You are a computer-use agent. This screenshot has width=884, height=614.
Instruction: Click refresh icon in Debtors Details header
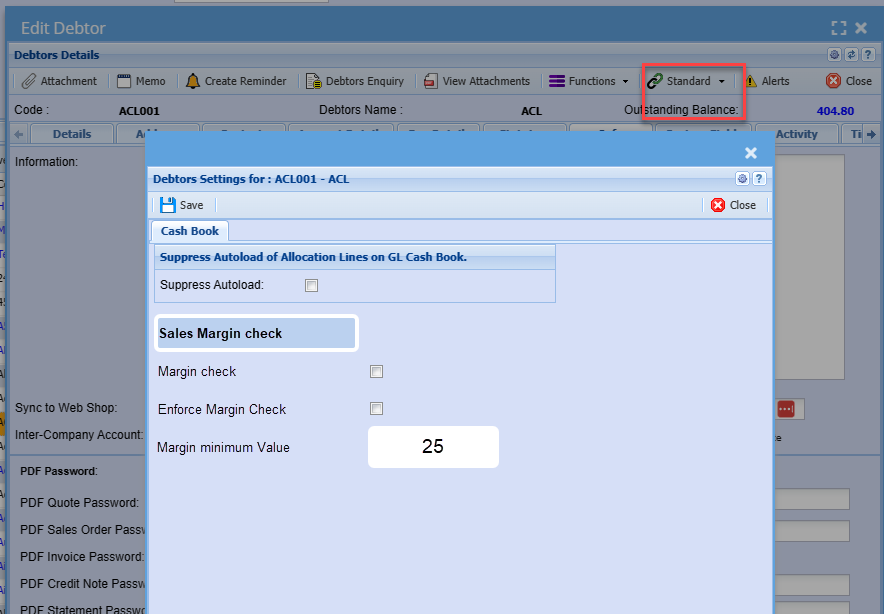(x=851, y=54)
